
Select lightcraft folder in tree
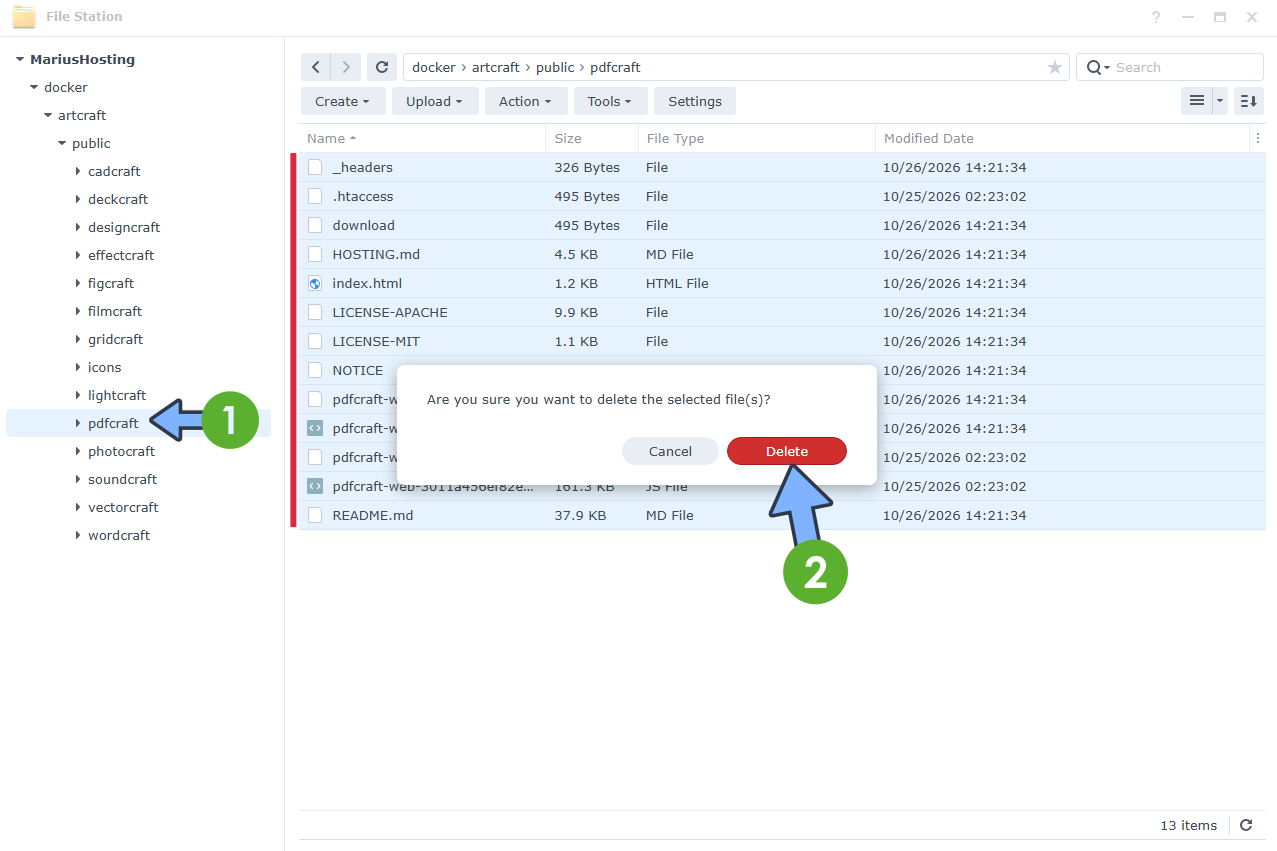click(x=117, y=395)
